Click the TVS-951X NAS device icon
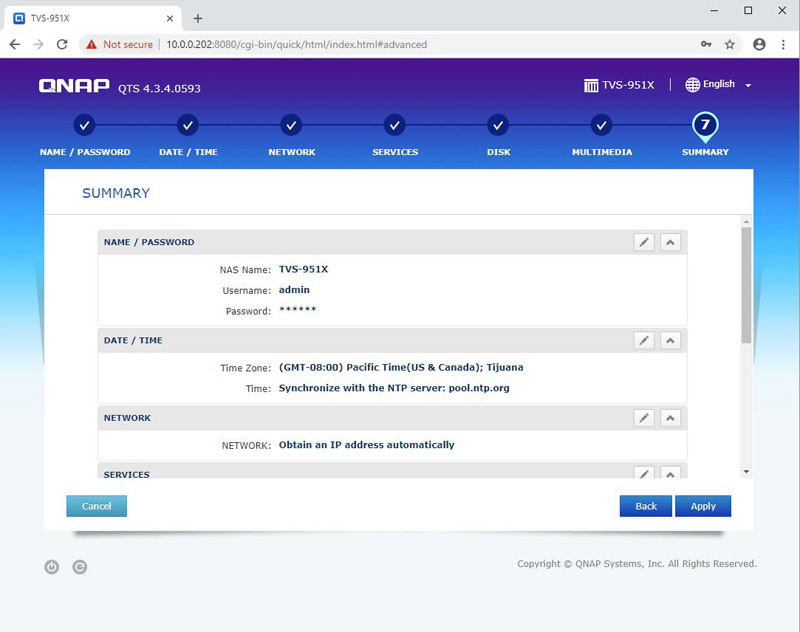800x632 pixels. point(591,85)
